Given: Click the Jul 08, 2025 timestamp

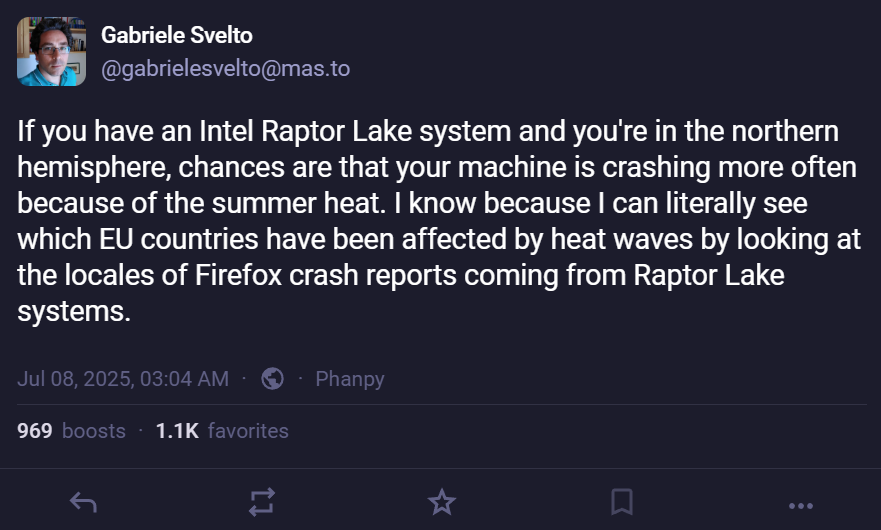Looking at the screenshot, I should point(123,379).
